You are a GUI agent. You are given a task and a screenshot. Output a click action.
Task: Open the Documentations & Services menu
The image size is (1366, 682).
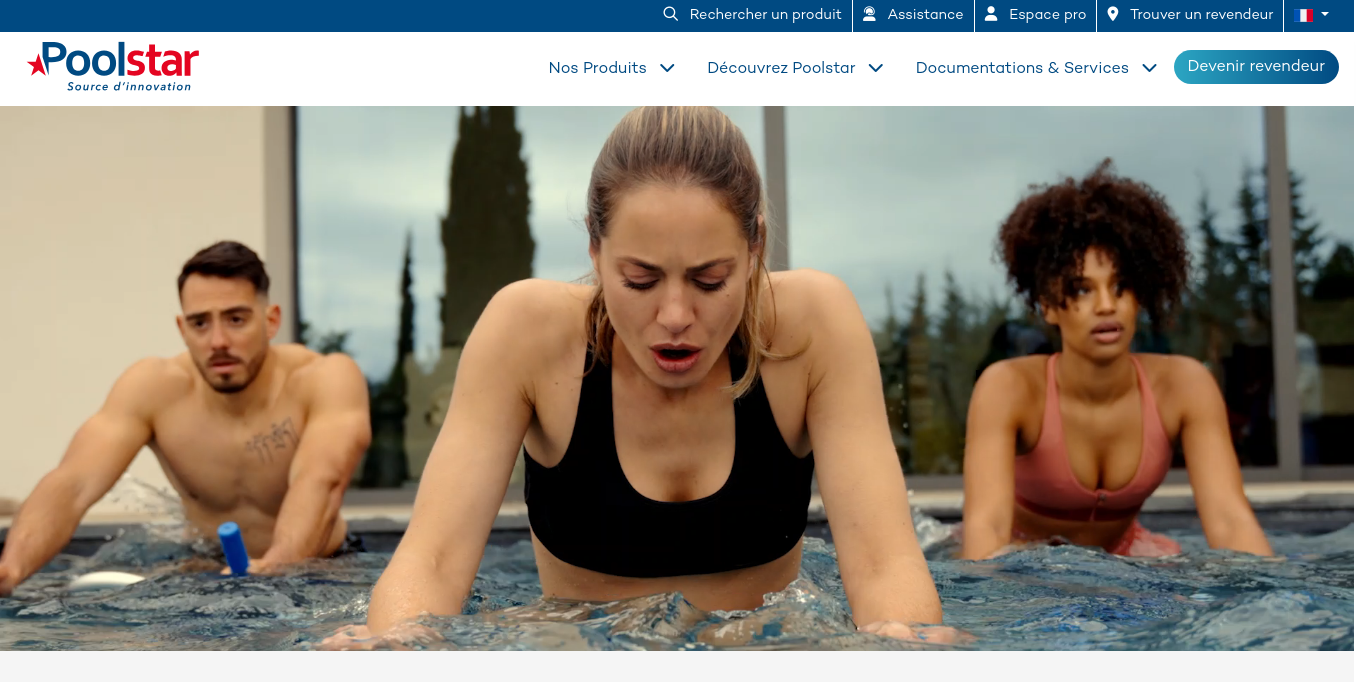pos(1022,68)
